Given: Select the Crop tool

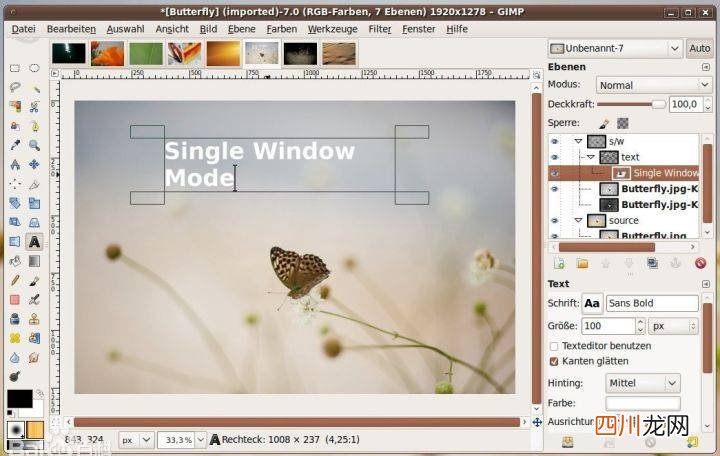Looking at the screenshot, I should click(x=34, y=184).
